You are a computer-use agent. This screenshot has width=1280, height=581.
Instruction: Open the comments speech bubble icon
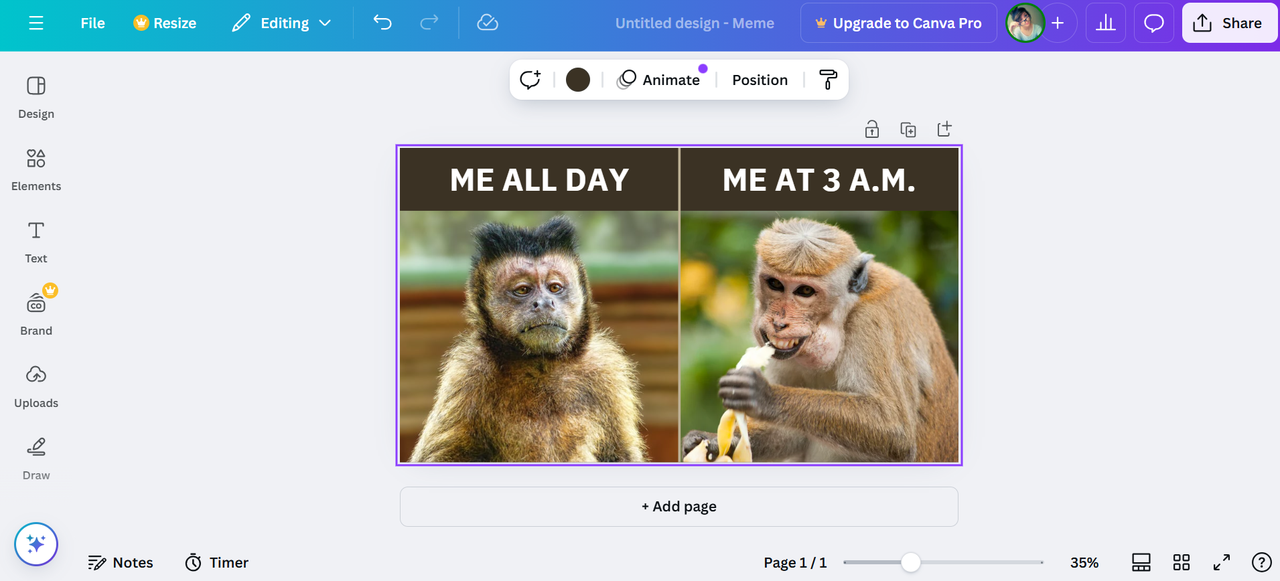tap(1154, 23)
